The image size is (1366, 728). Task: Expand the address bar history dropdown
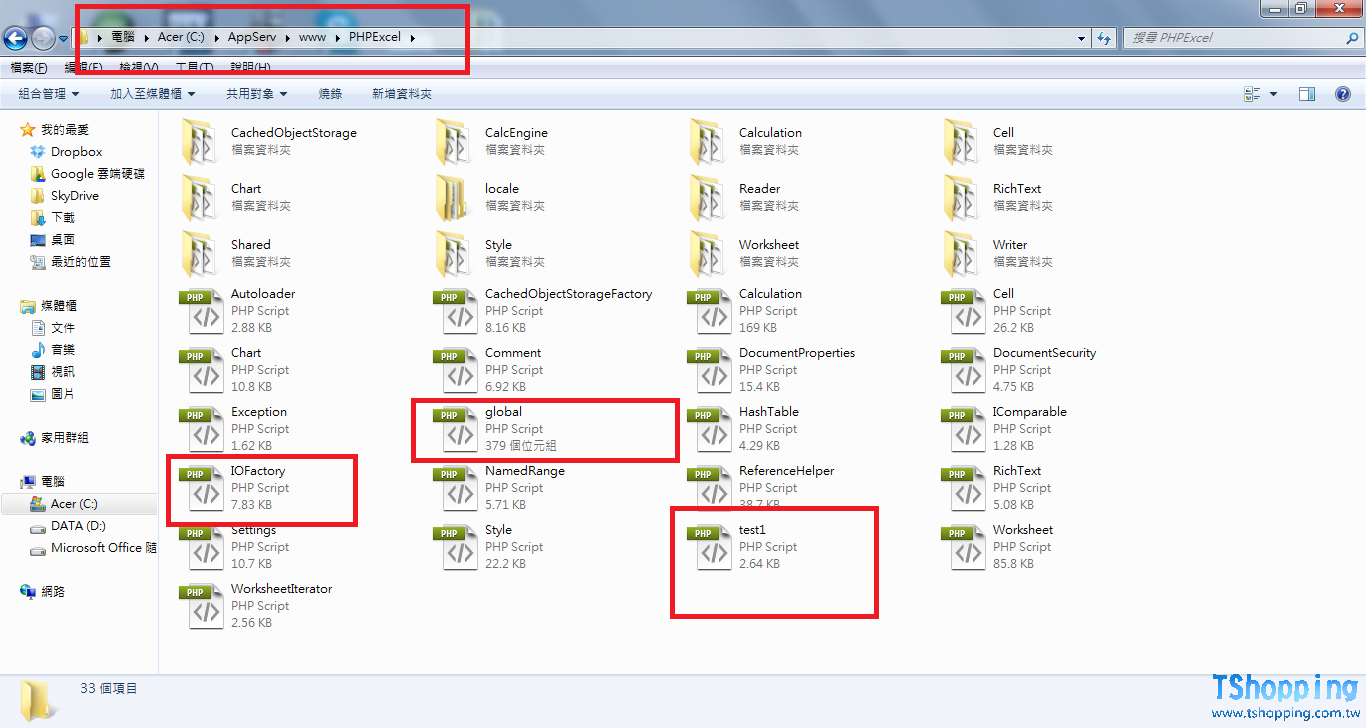[x=1082, y=38]
